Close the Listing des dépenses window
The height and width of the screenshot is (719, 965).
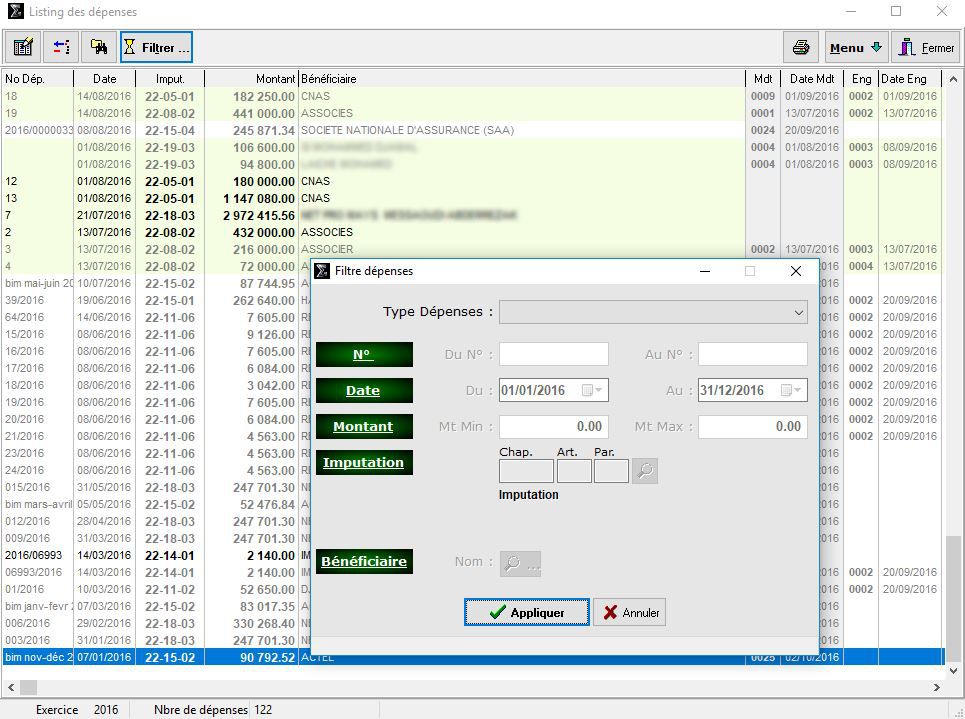click(x=942, y=11)
